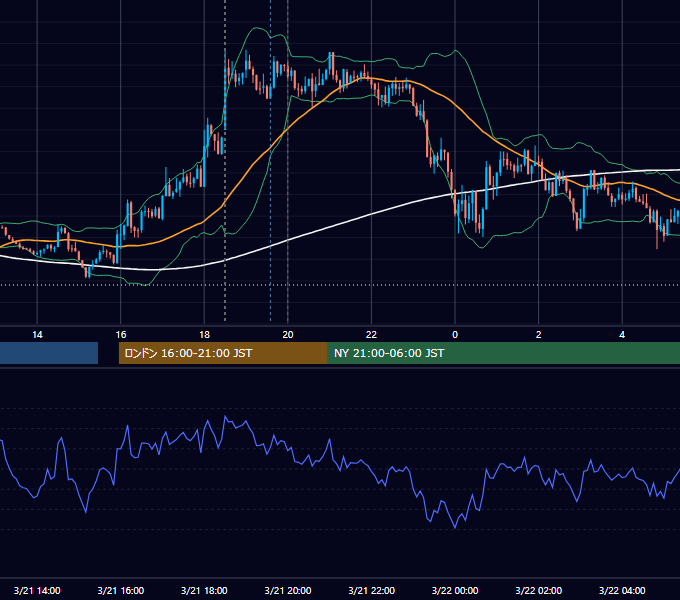
Task: Click the "3/21 20:00" date label
Action: [288, 590]
